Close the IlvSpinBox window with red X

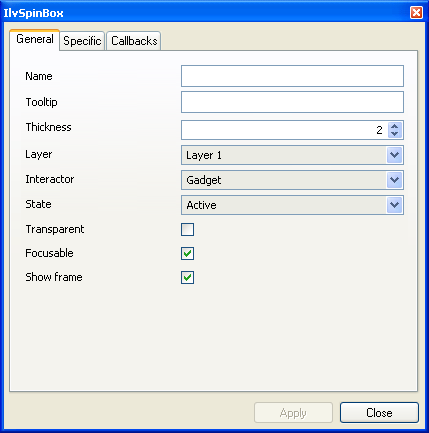pos(416,13)
